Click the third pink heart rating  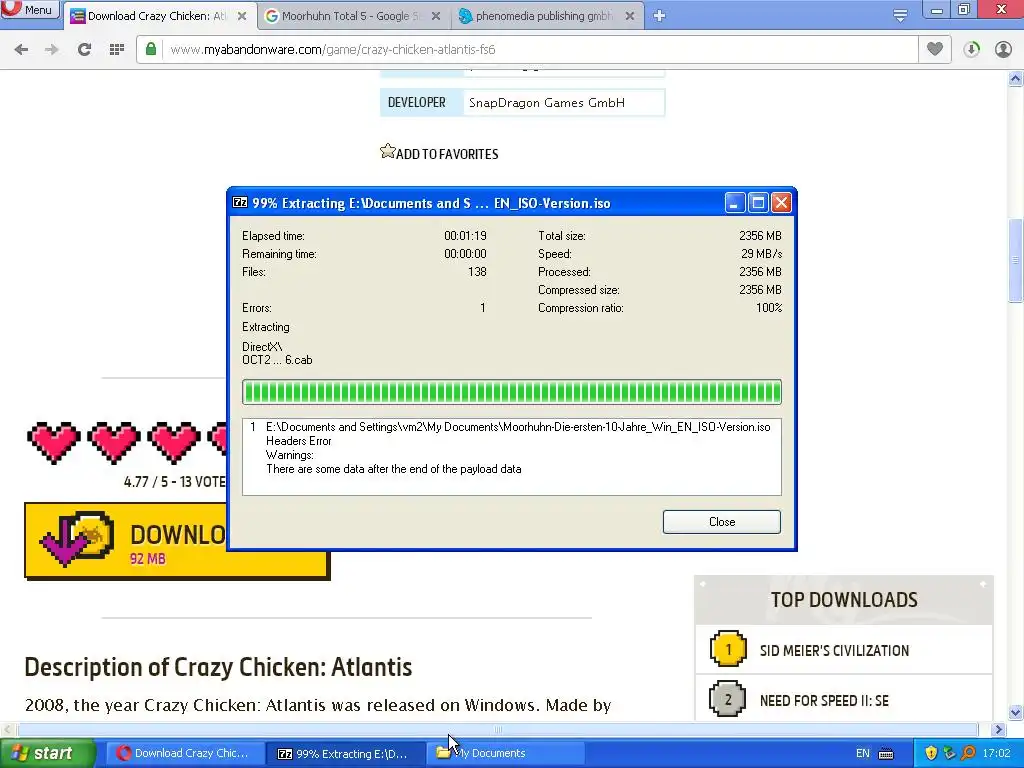pyautogui.click(x=174, y=443)
